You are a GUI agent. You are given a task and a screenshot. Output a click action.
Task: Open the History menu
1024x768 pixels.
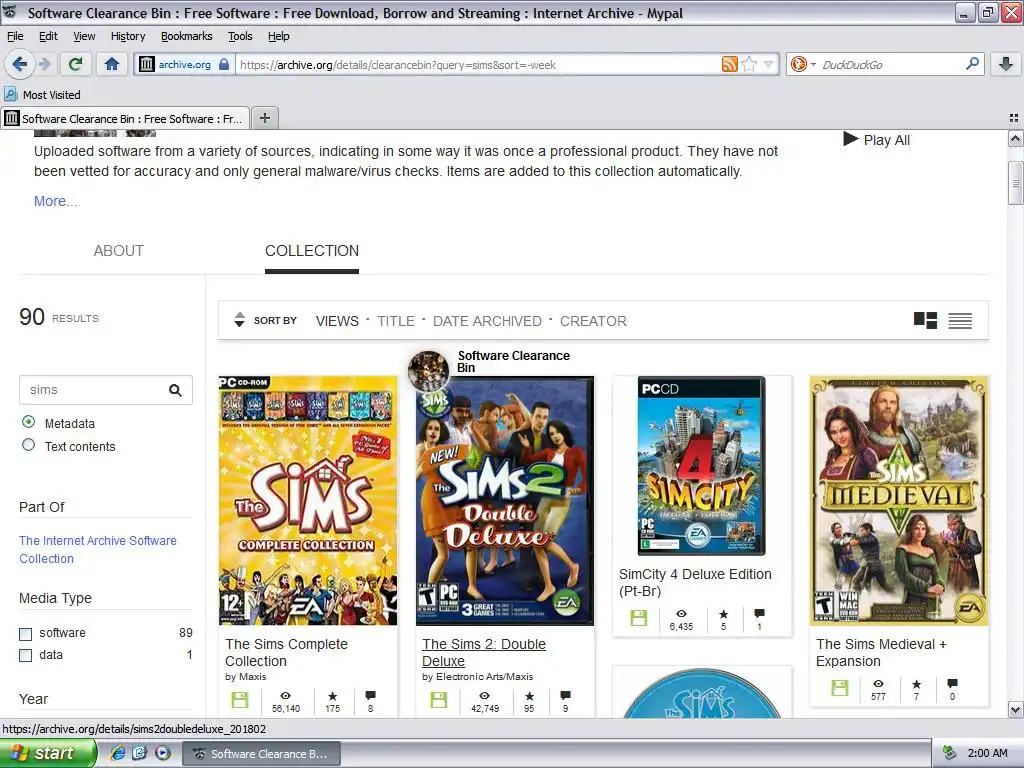coord(128,36)
